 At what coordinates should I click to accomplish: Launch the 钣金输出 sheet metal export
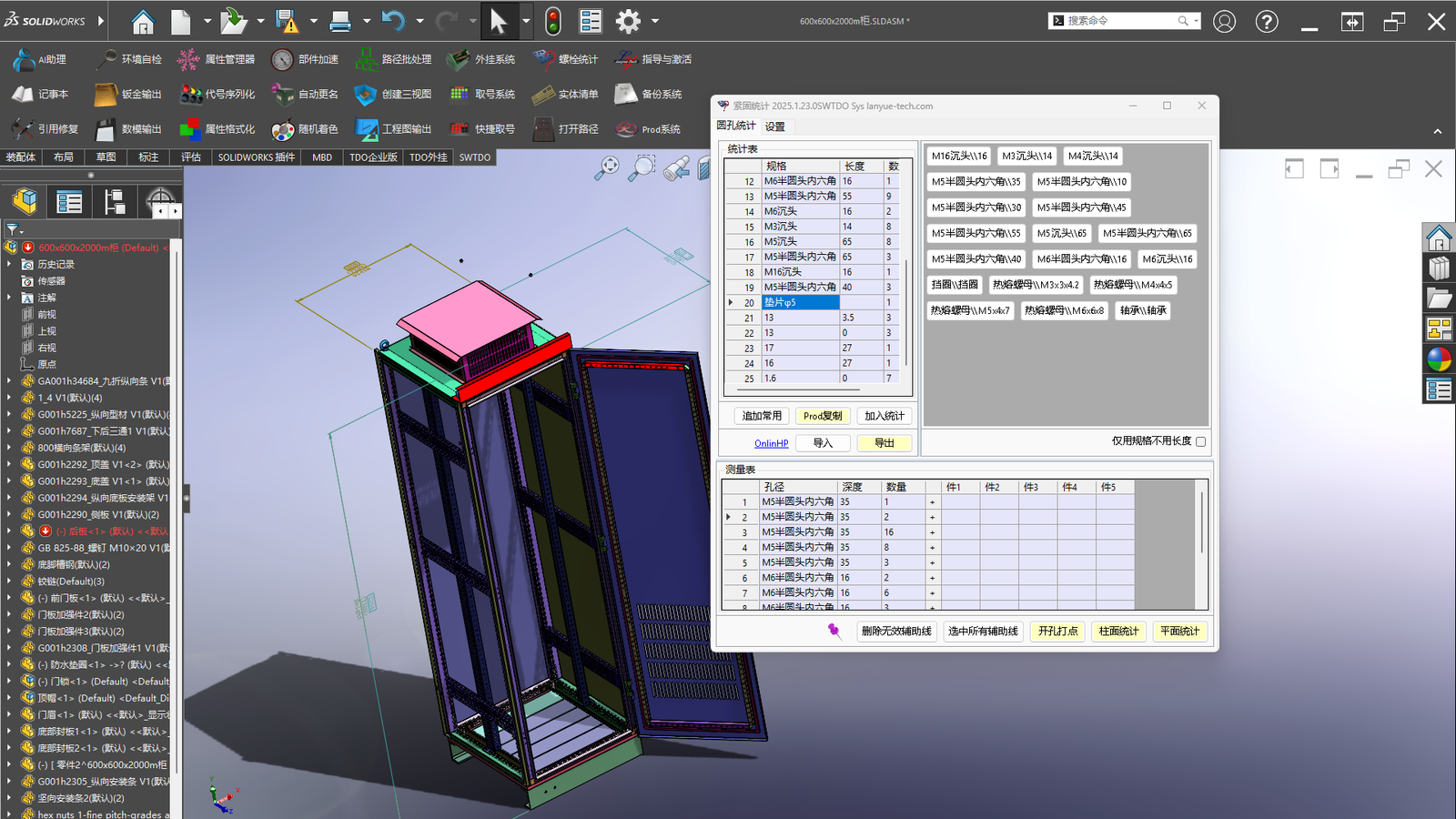tap(106, 95)
